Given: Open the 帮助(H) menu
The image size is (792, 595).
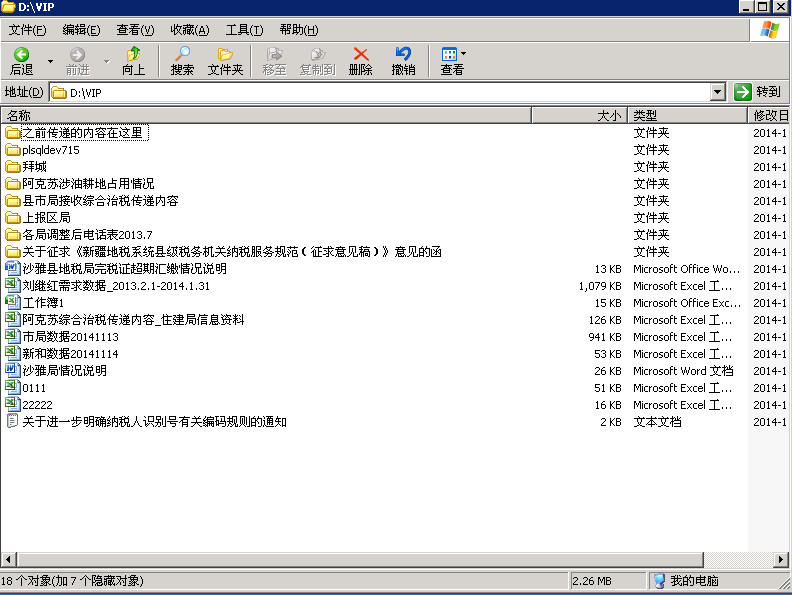Looking at the screenshot, I should (299, 30).
